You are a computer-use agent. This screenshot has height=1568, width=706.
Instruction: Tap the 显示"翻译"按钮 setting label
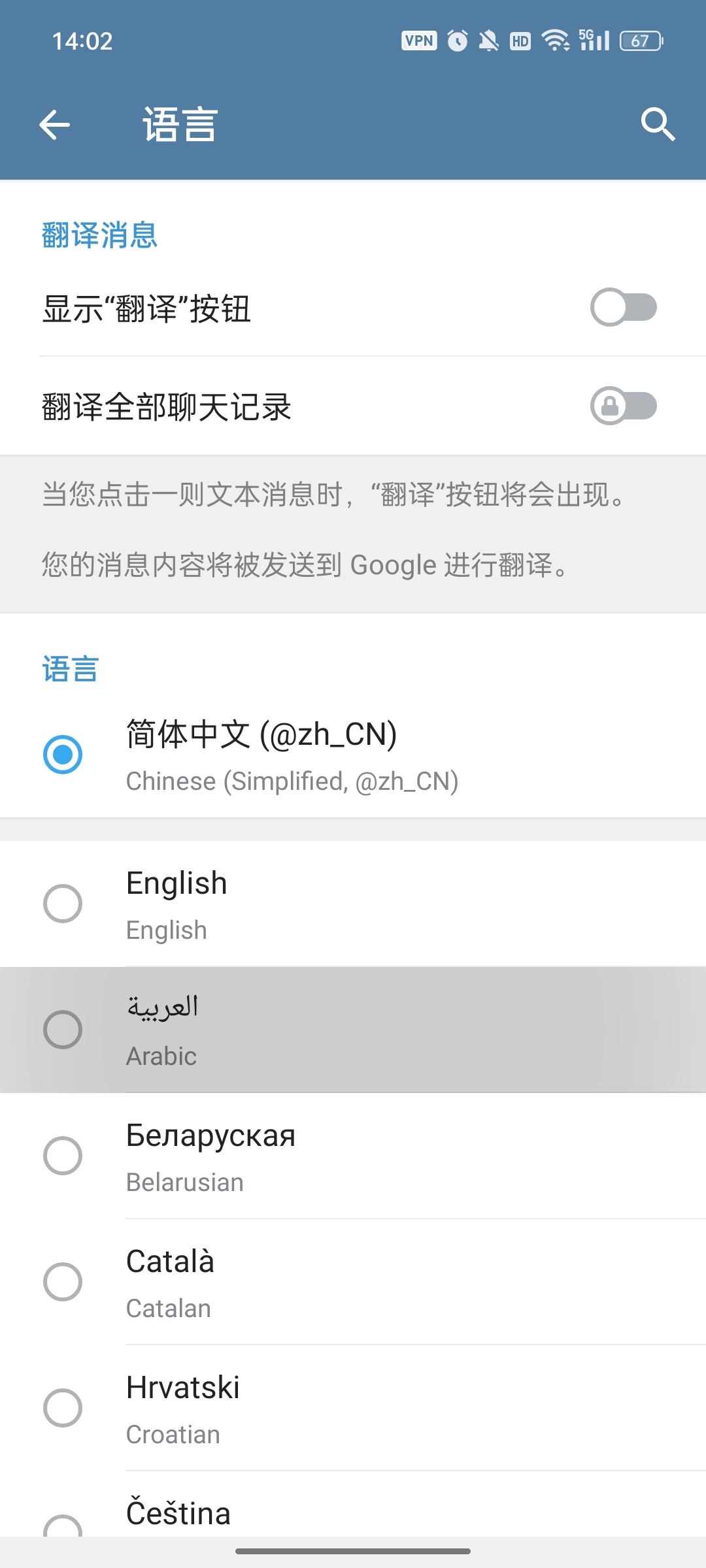147,309
